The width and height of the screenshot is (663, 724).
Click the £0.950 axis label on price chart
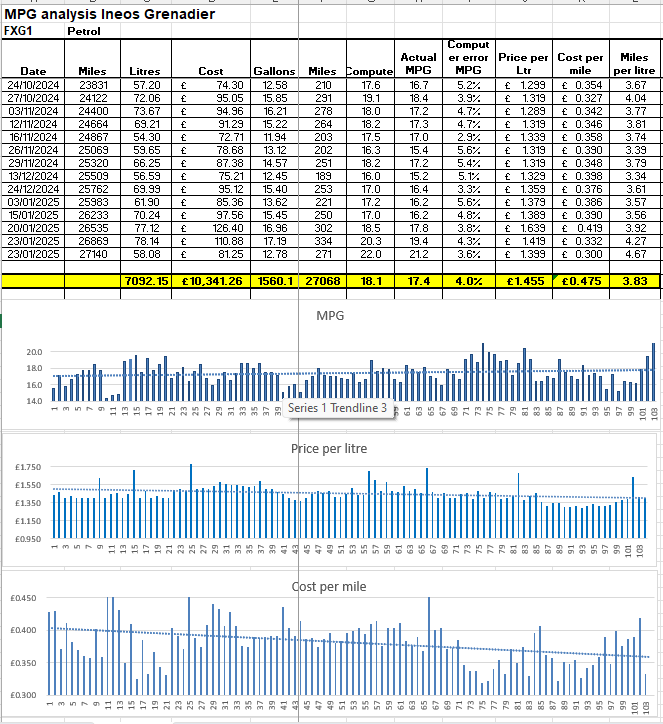(x=28, y=539)
